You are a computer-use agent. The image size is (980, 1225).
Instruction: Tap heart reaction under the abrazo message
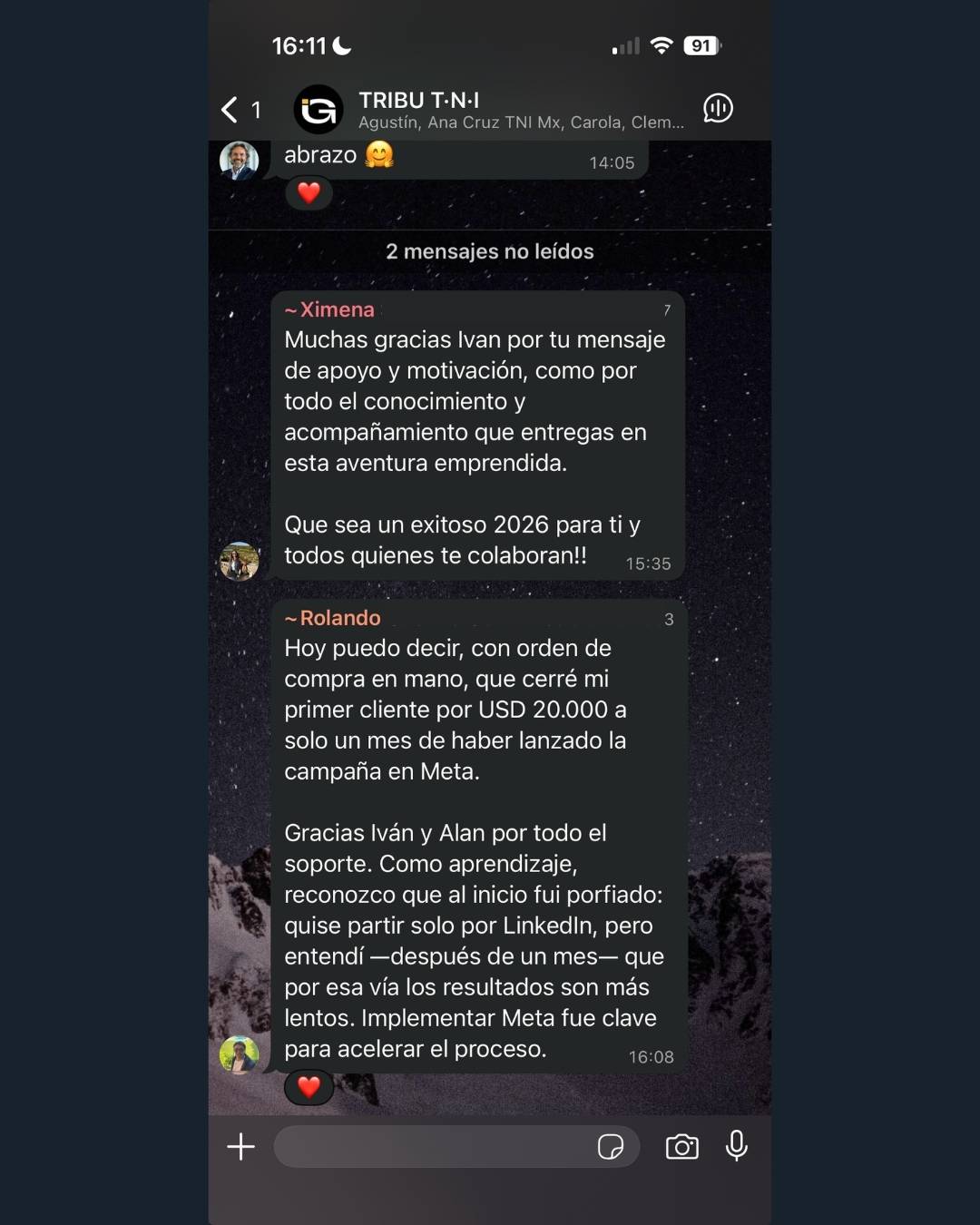click(309, 192)
